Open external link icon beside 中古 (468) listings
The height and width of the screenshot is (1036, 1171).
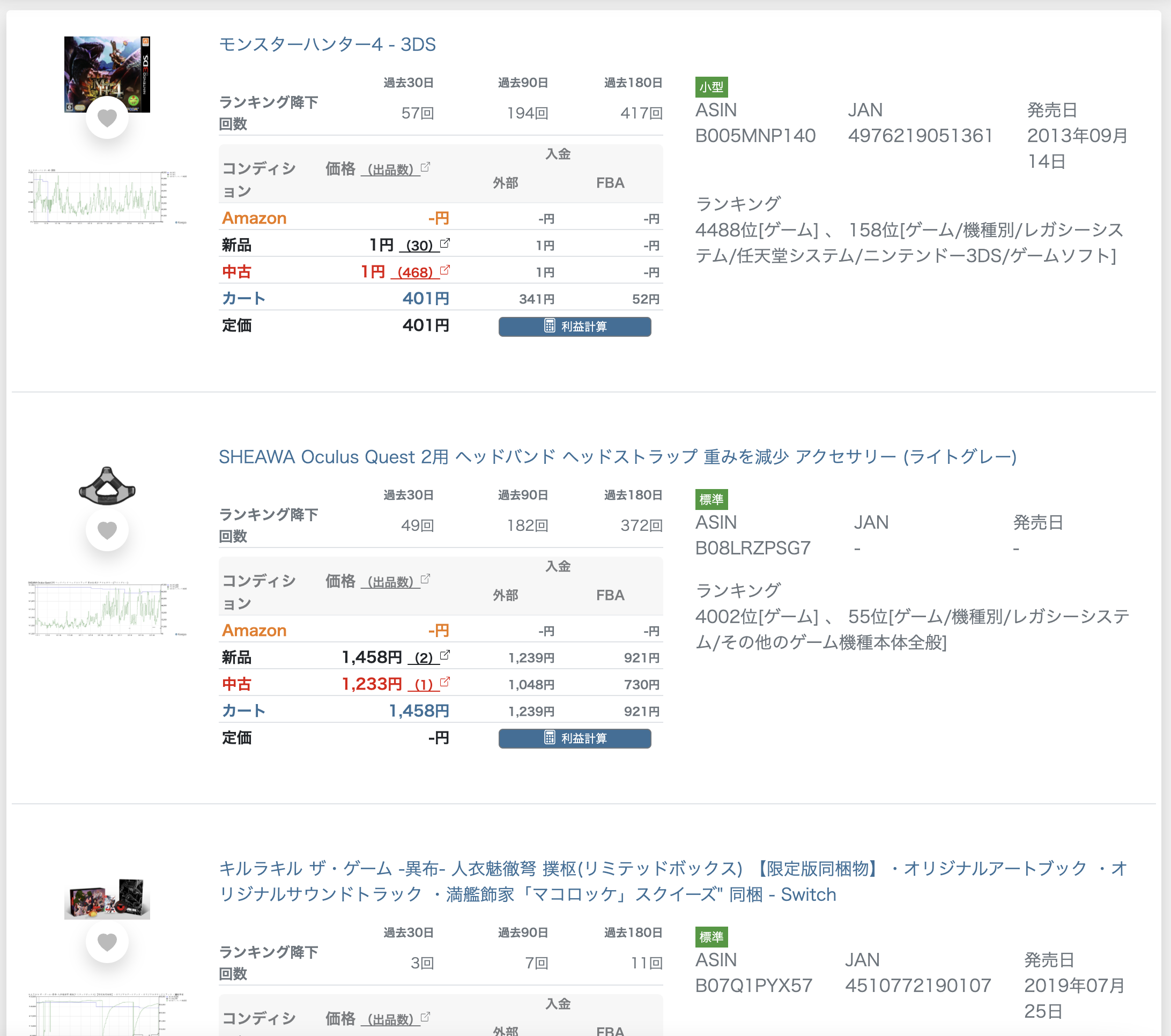pyautogui.click(x=444, y=270)
